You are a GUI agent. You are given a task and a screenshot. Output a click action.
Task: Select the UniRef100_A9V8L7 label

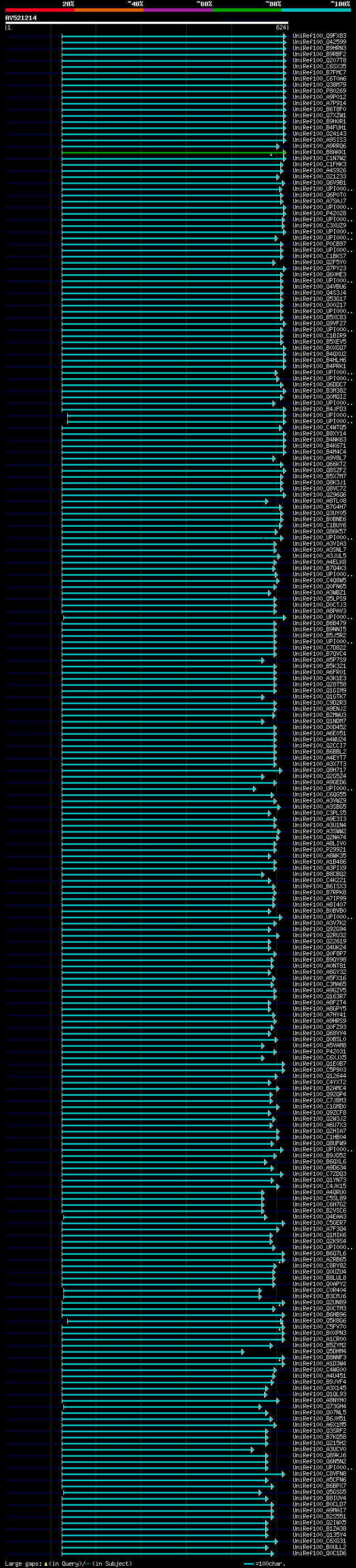(319, 458)
